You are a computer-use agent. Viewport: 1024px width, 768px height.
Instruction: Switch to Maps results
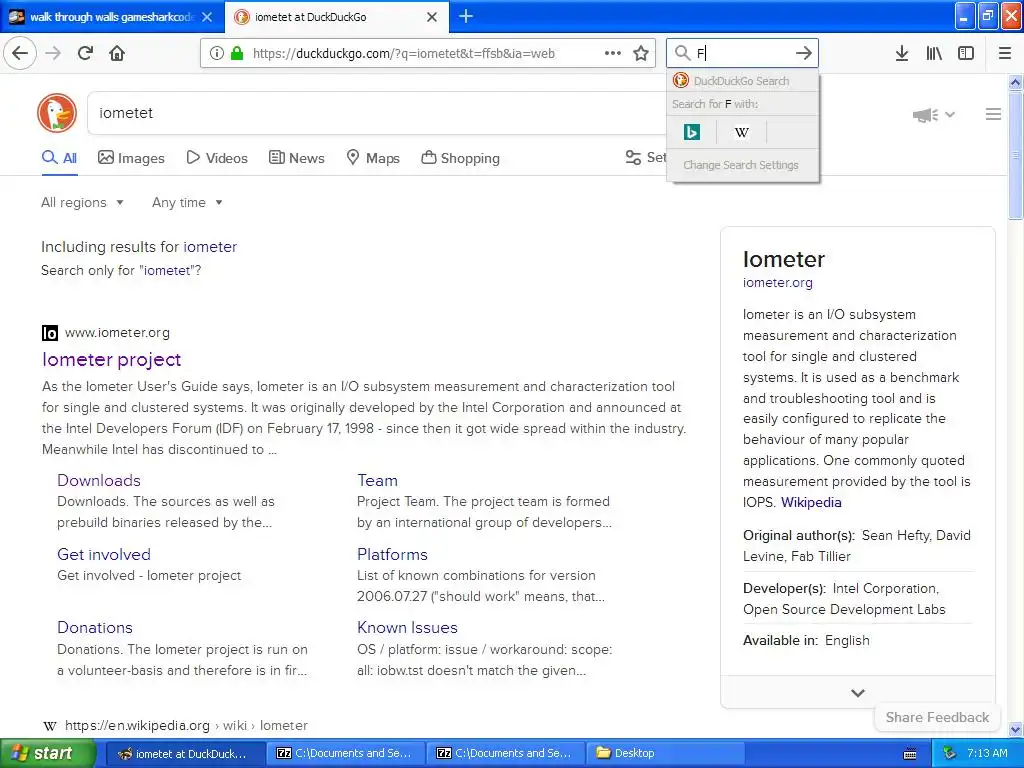[x=373, y=158]
